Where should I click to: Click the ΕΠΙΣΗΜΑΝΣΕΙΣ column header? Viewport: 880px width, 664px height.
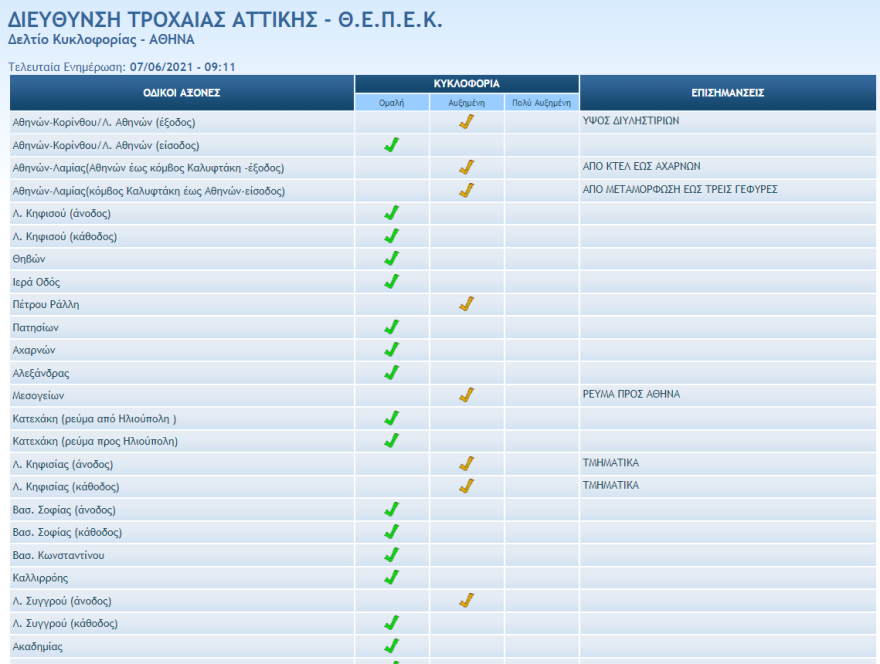pyautogui.click(x=728, y=93)
